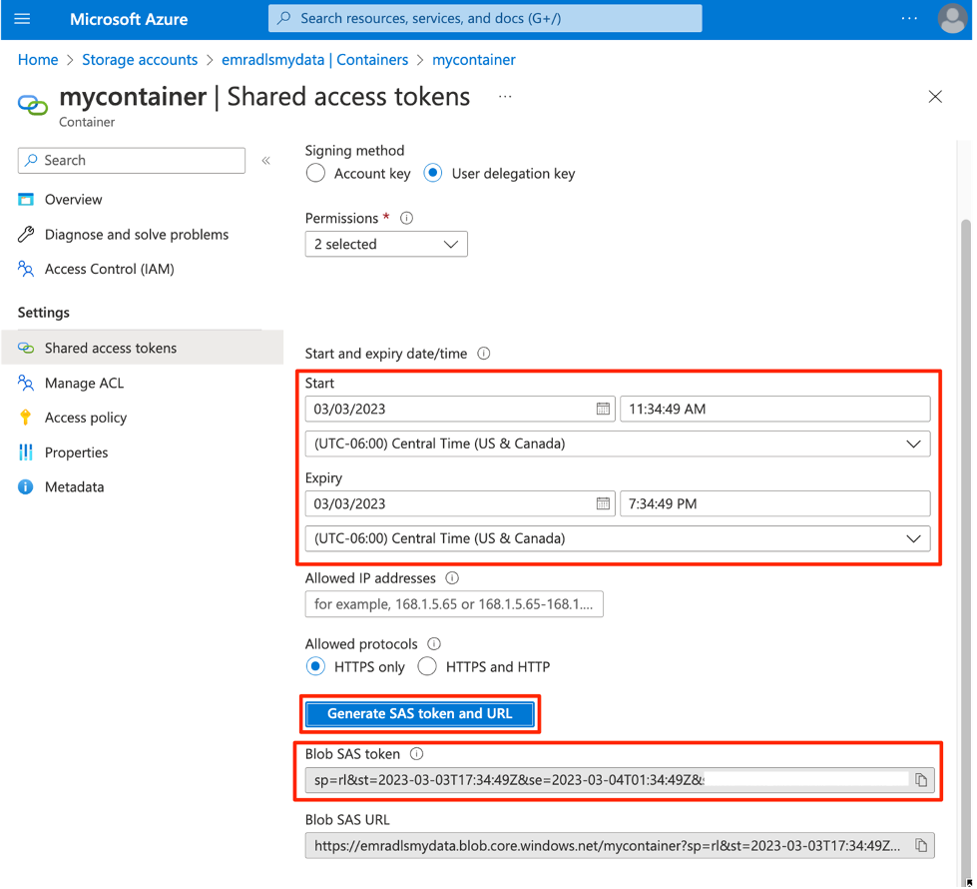The width and height of the screenshot is (977, 889).
Task: Select Shared access tokens menu item
Action: pyautogui.click(x=142, y=348)
